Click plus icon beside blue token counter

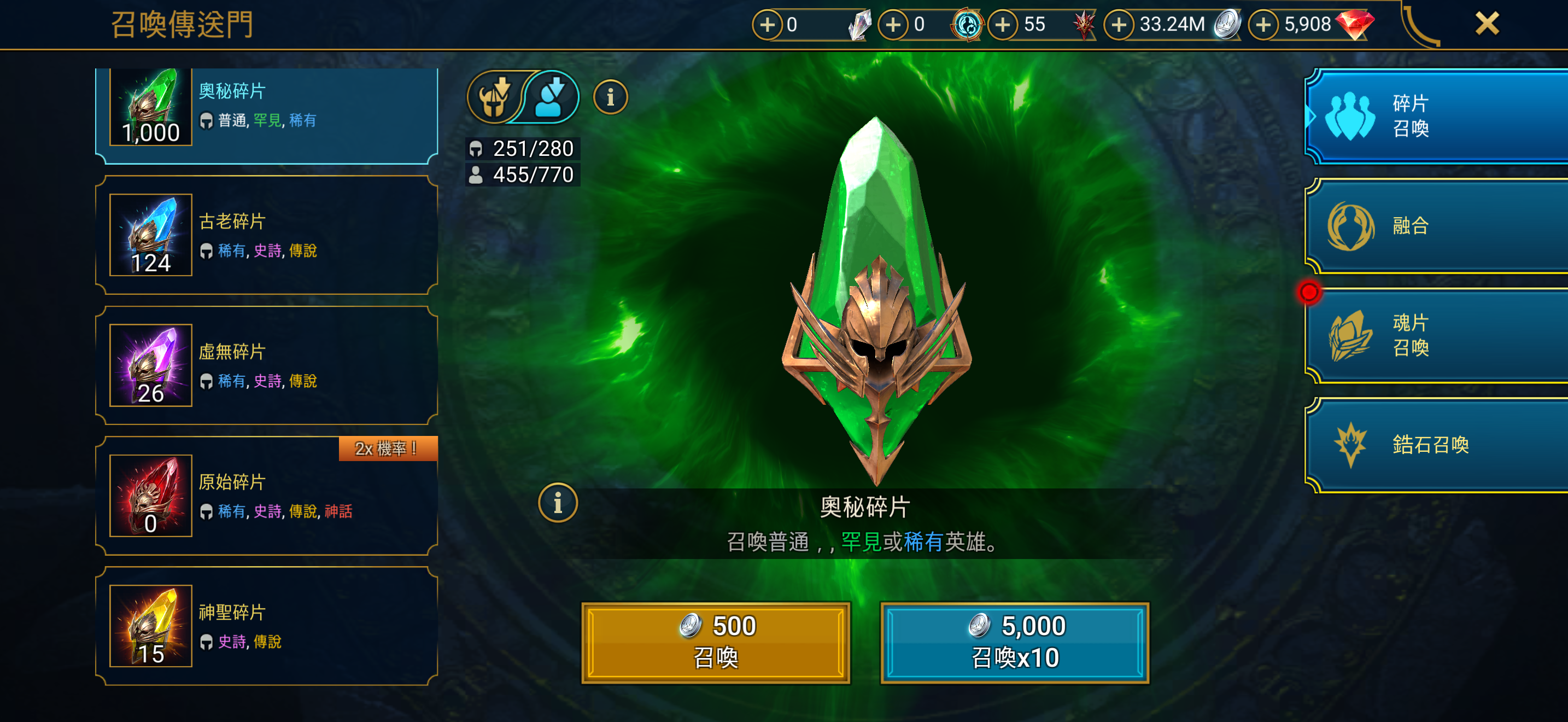coord(893,25)
